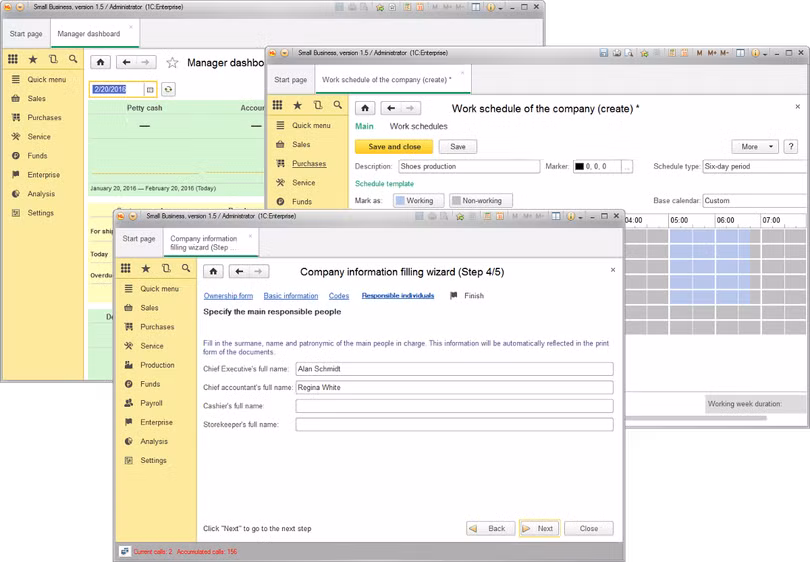Expand the More dropdown button
This screenshot has width=810, height=562.
click(x=754, y=147)
